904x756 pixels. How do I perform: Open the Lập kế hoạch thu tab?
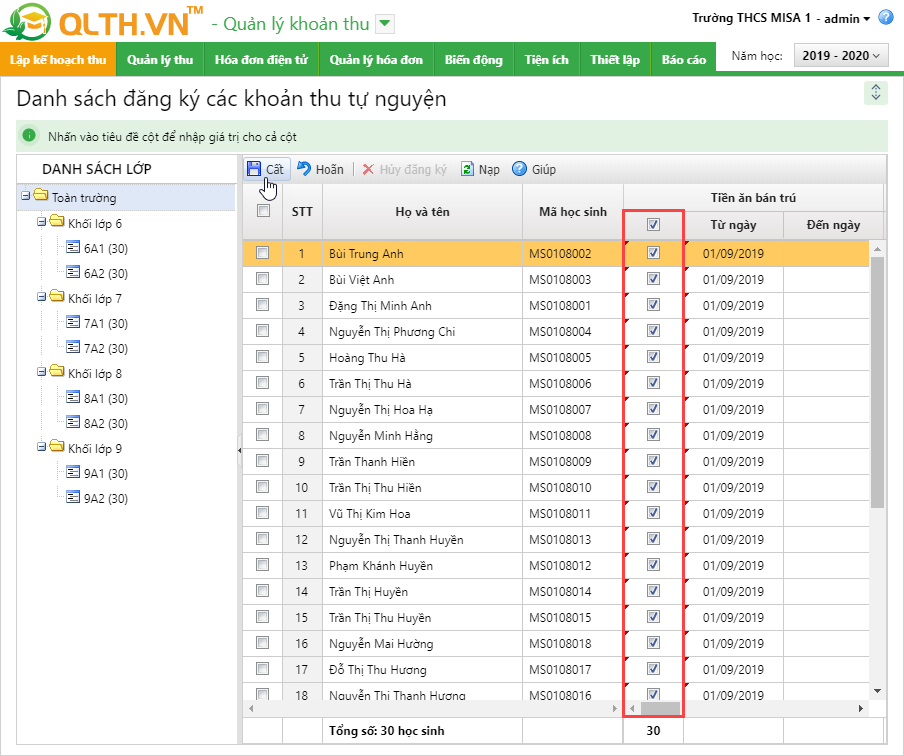[58, 59]
